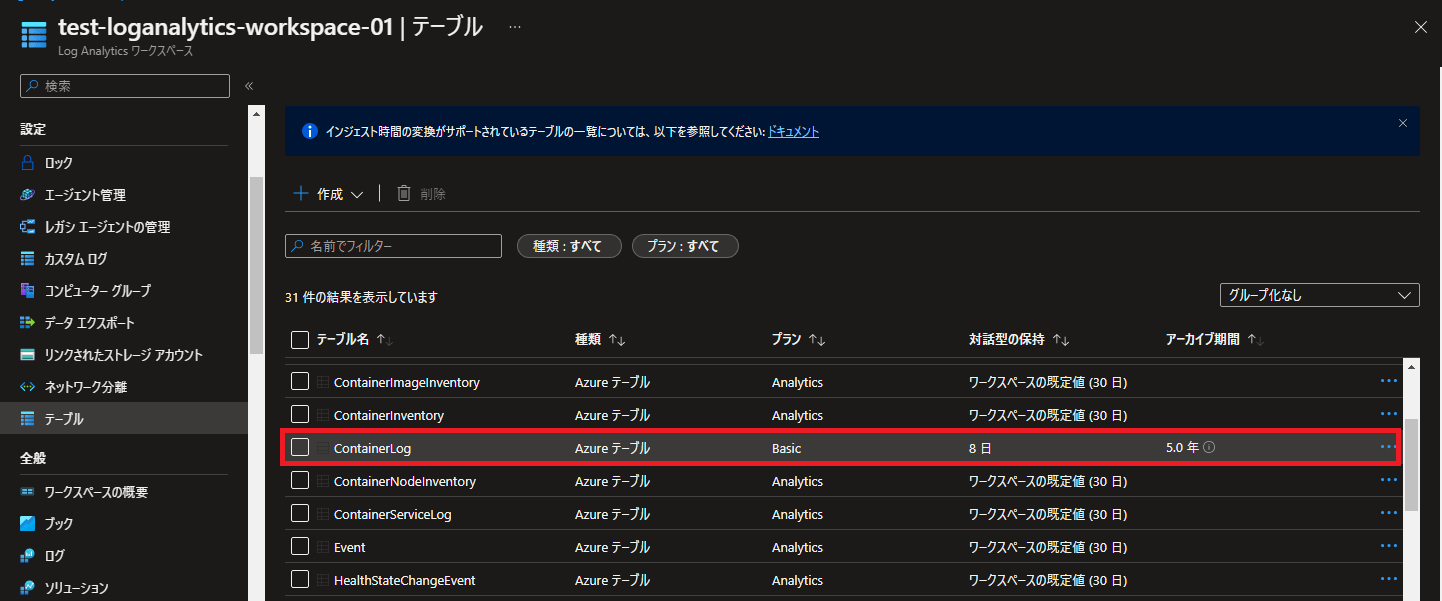Open the more options ellipsis beside the page title
This screenshot has width=1442, height=601.
tap(515, 27)
